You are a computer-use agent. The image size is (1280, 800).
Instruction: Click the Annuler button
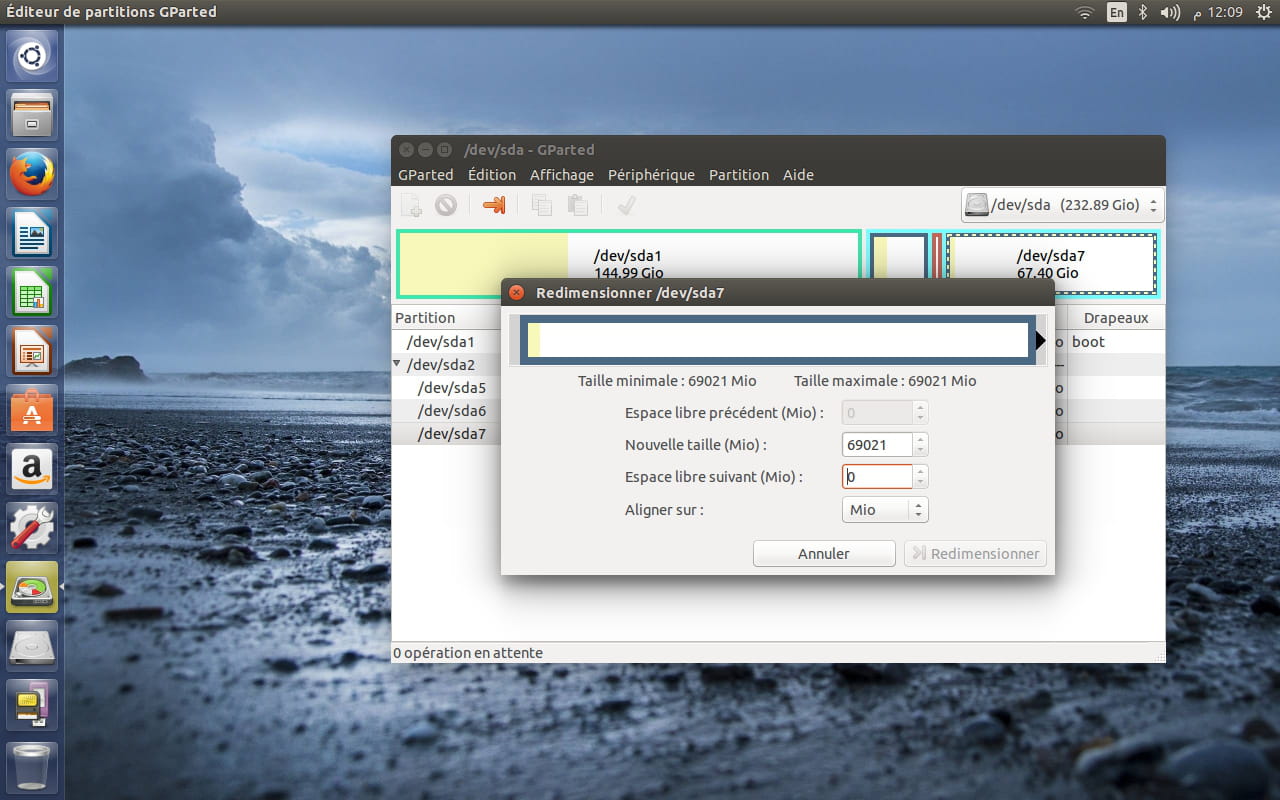[x=823, y=554]
